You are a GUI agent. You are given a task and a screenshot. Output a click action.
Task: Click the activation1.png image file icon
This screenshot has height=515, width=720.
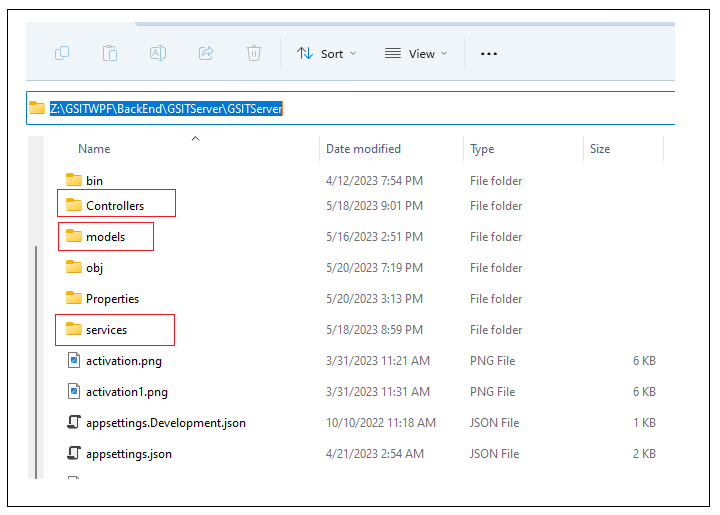tap(73, 391)
